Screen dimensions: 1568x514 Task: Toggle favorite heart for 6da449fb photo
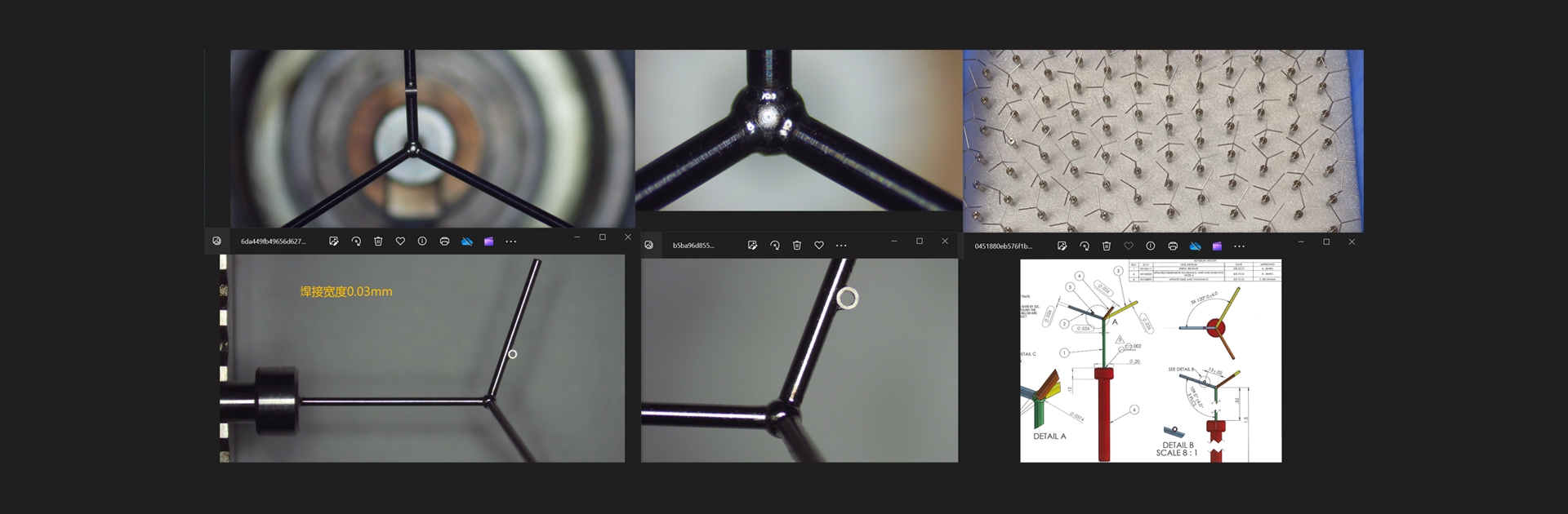tap(400, 241)
